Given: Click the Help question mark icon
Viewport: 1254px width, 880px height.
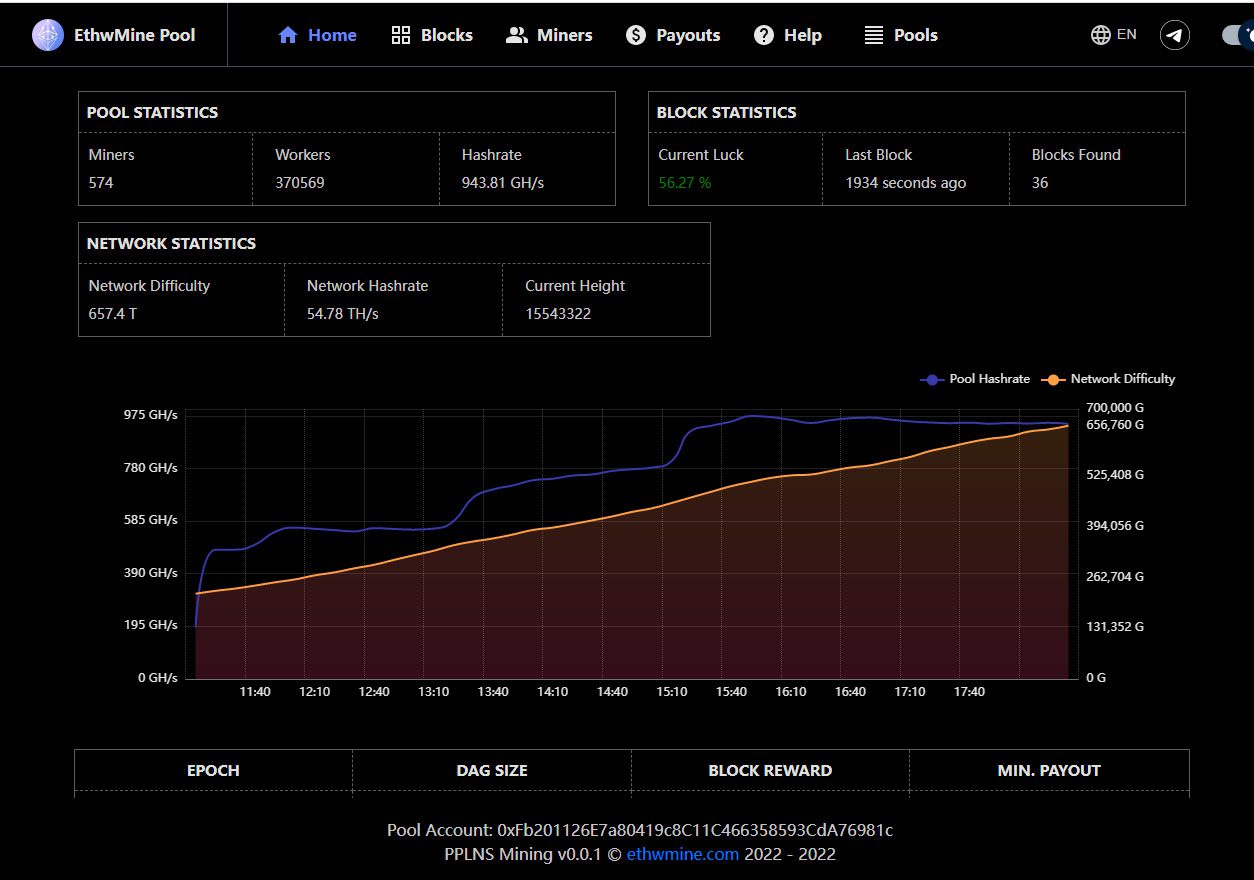Looking at the screenshot, I should (761, 34).
